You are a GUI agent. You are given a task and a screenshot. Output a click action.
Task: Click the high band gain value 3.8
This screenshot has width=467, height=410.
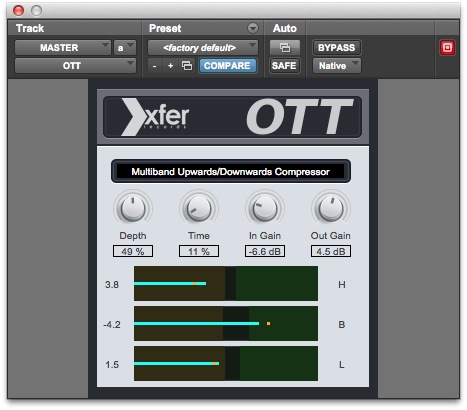pyautogui.click(x=112, y=285)
